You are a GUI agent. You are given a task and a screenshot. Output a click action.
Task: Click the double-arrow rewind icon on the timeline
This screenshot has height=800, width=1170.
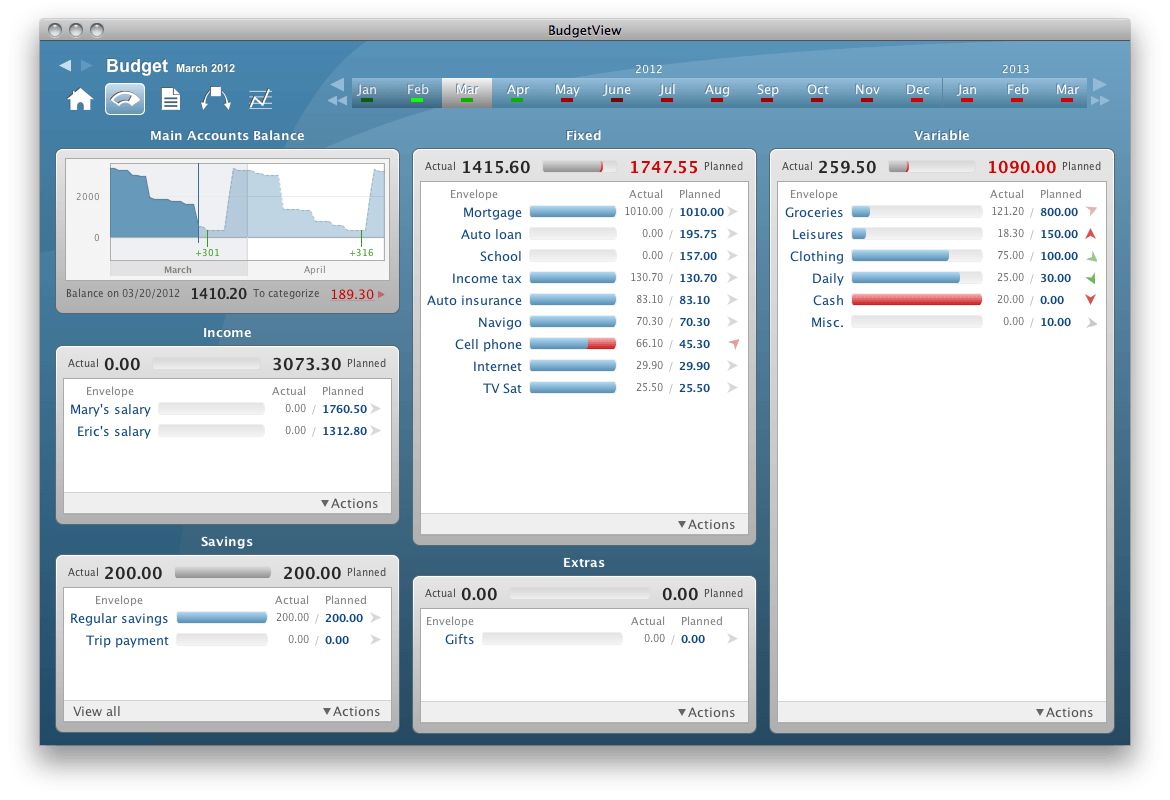[337, 99]
